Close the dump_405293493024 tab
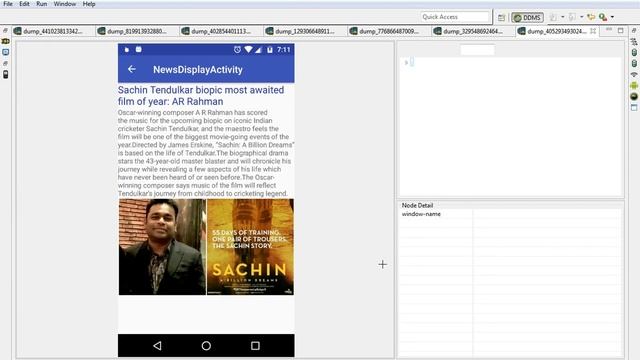The height and width of the screenshot is (360, 640). click(593, 31)
